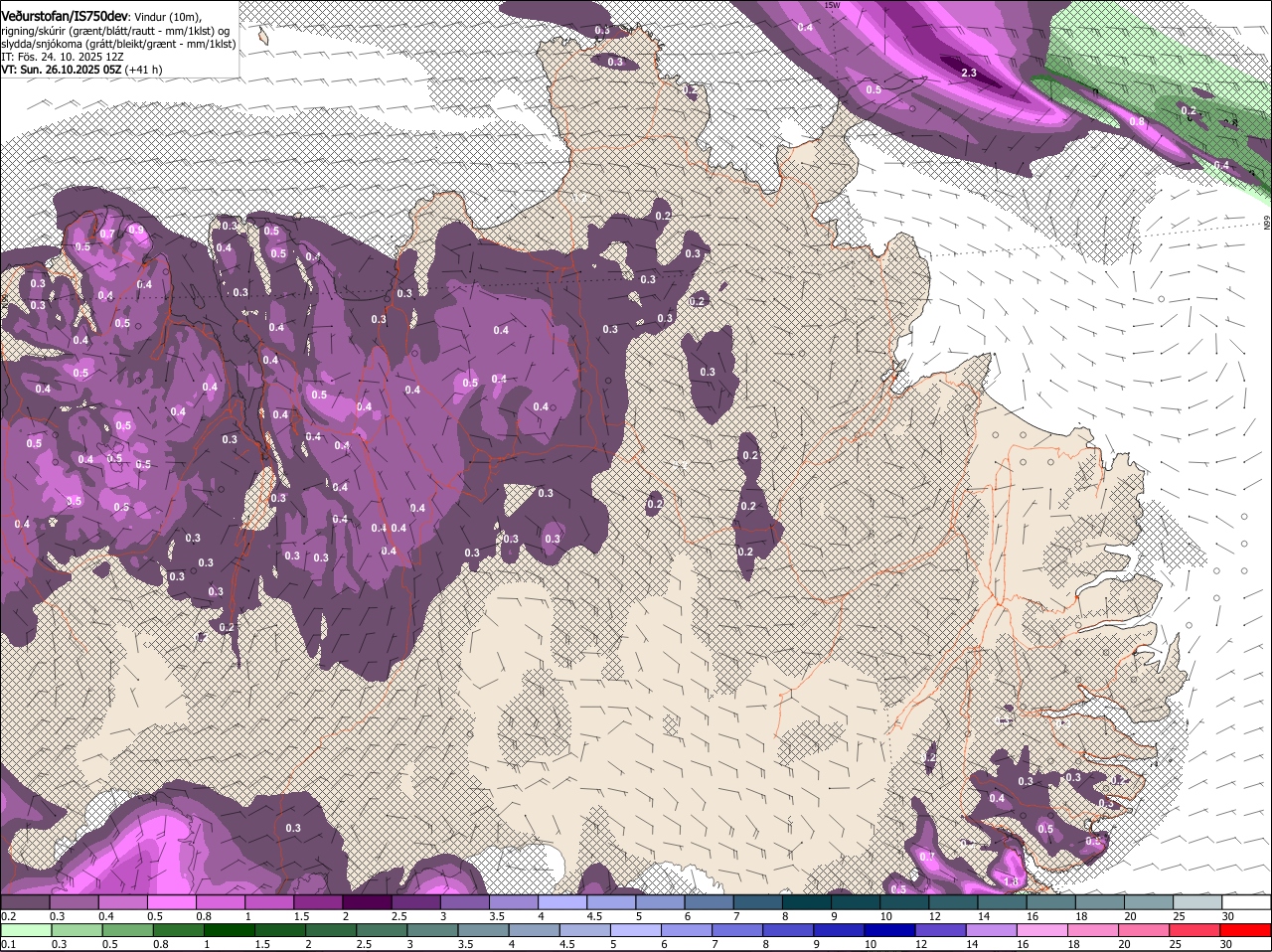Pick darkest purple upper swatch starting at 2
The width and height of the screenshot is (1272, 952).
[x=368, y=901]
